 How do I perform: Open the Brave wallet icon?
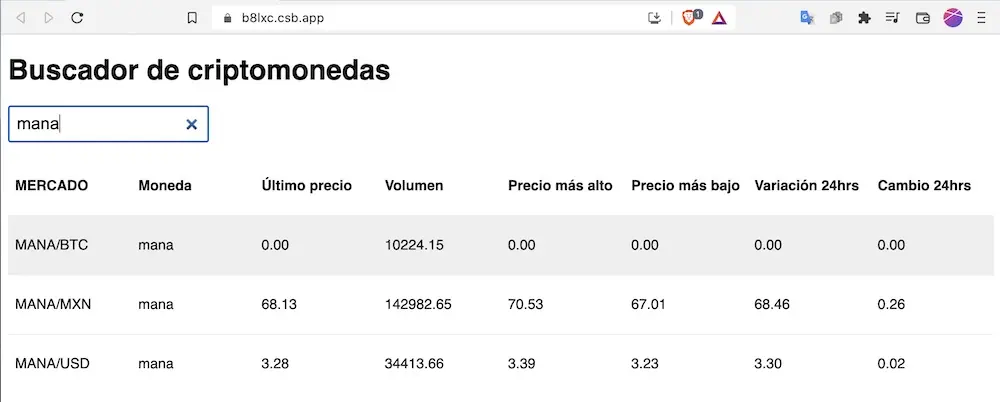coord(922,18)
